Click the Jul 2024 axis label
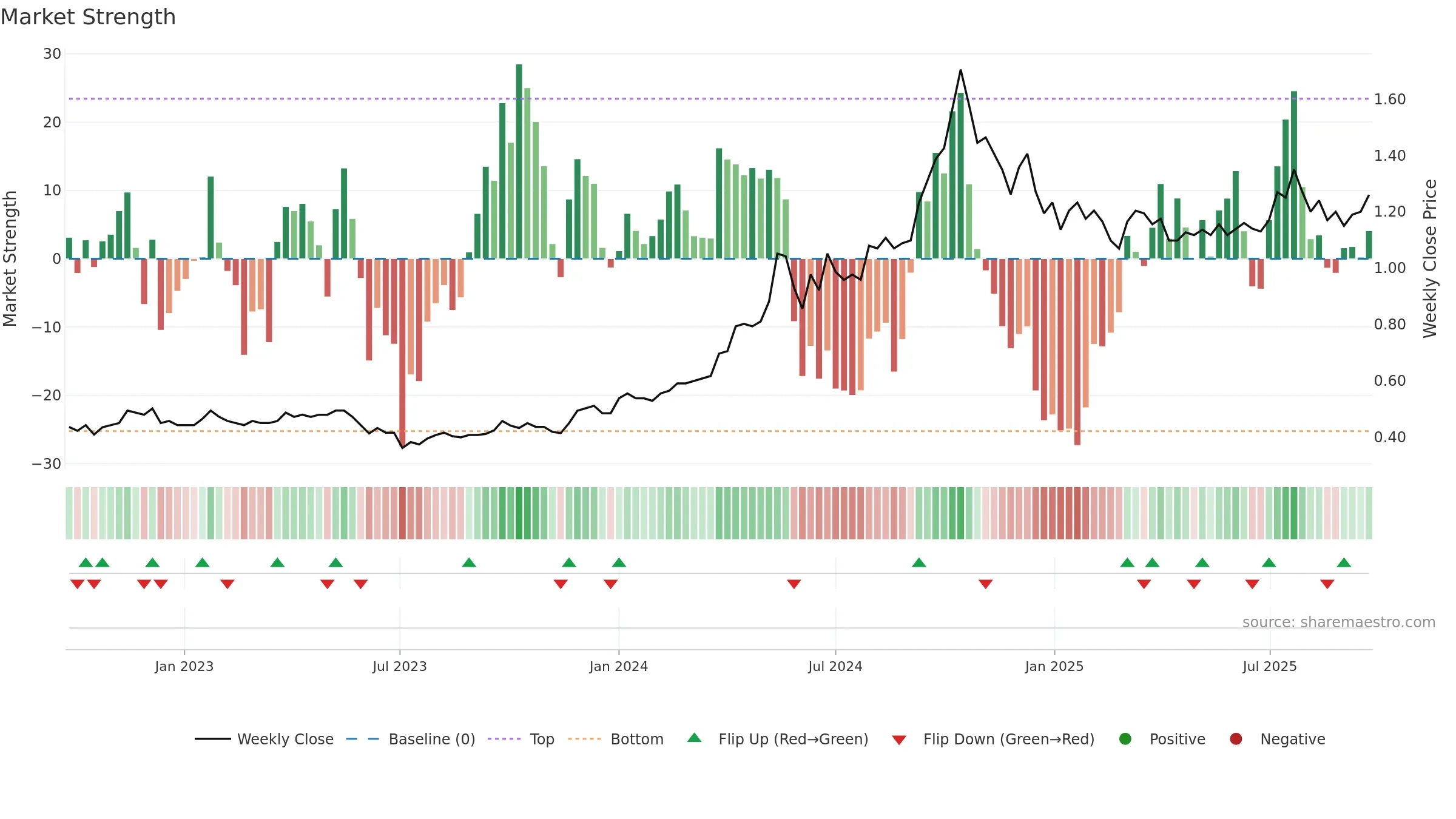The image size is (1456, 819). (x=835, y=666)
